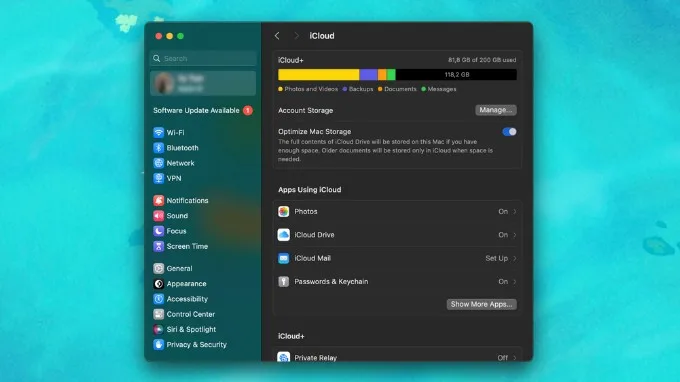680x382 pixels.
Task: Click the Screen Time sidebar label
Action: point(187,246)
